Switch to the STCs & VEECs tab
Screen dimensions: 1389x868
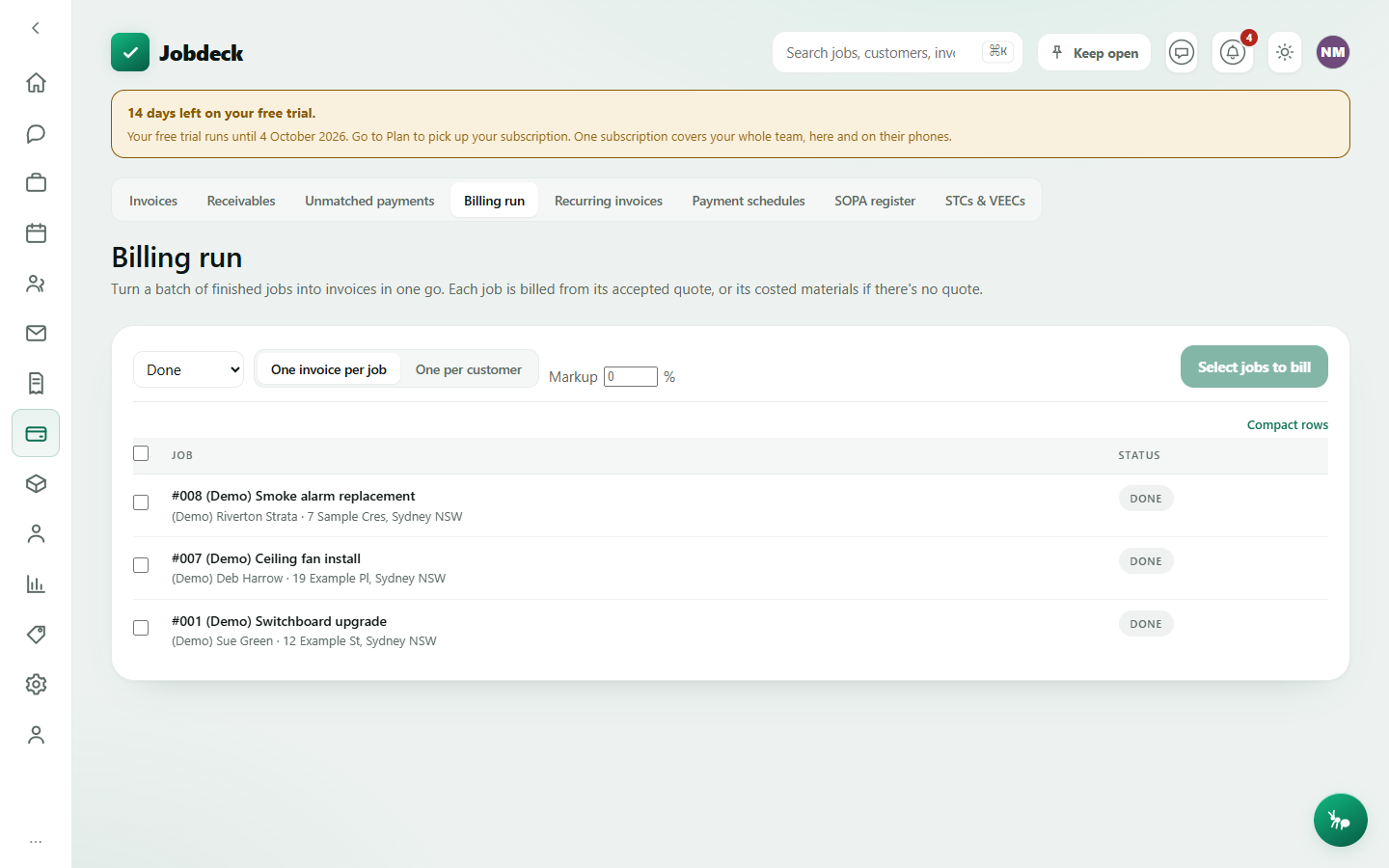click(985, 201)
